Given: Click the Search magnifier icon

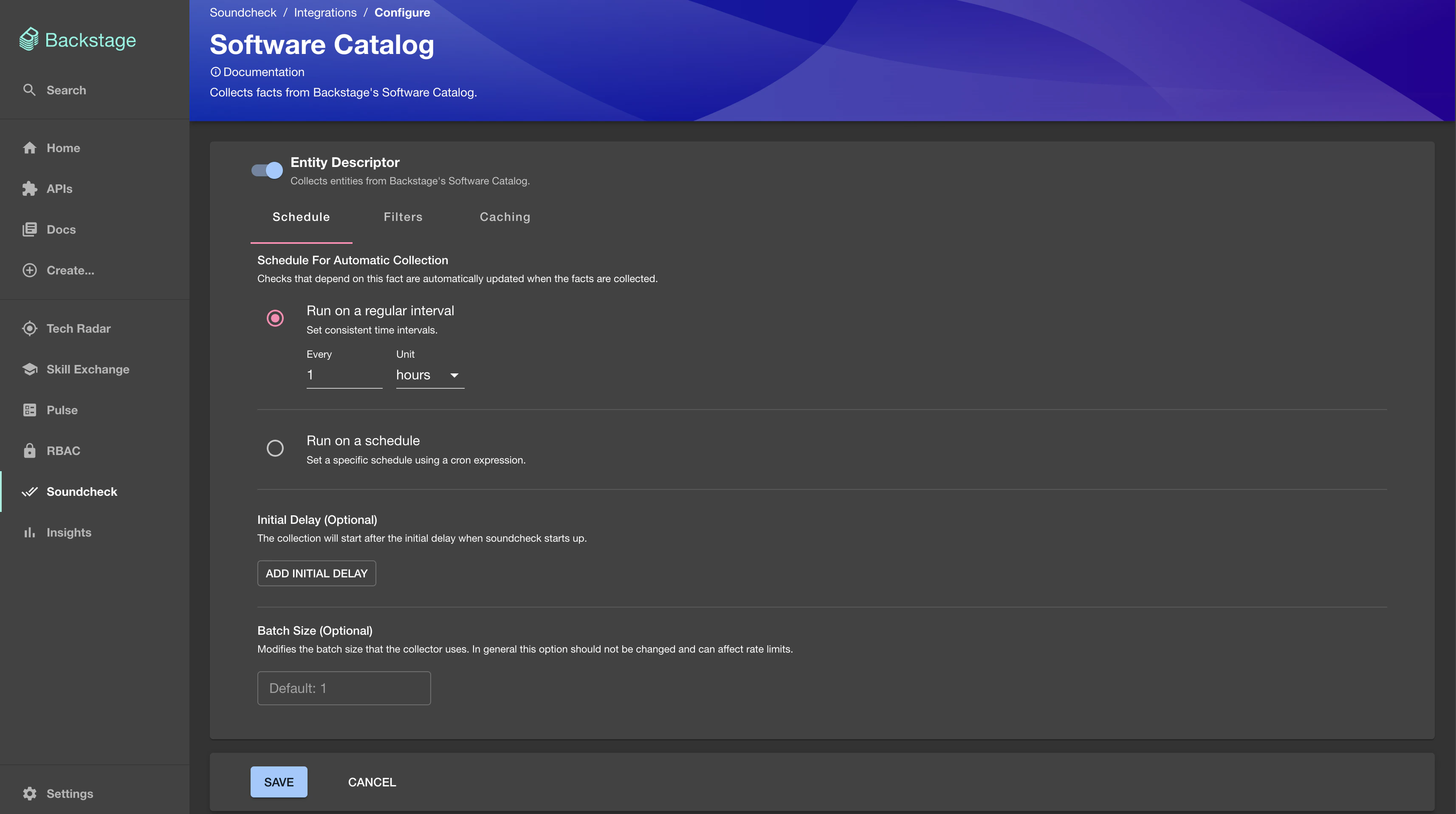Looking at the screenshot, I should (29, 90).
